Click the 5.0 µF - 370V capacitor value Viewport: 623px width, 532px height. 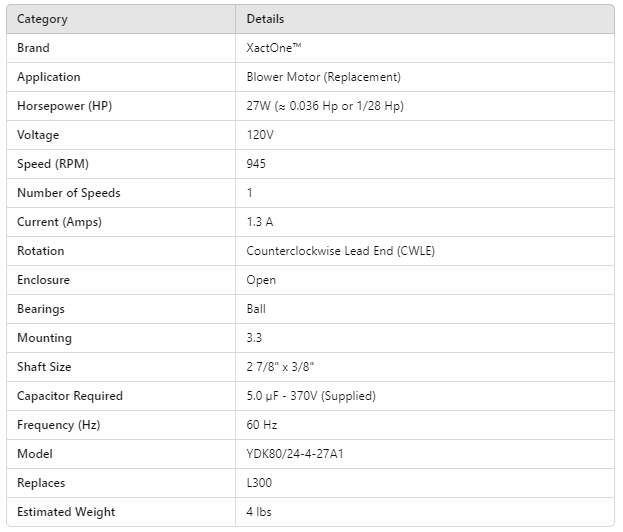click(311, 396)
